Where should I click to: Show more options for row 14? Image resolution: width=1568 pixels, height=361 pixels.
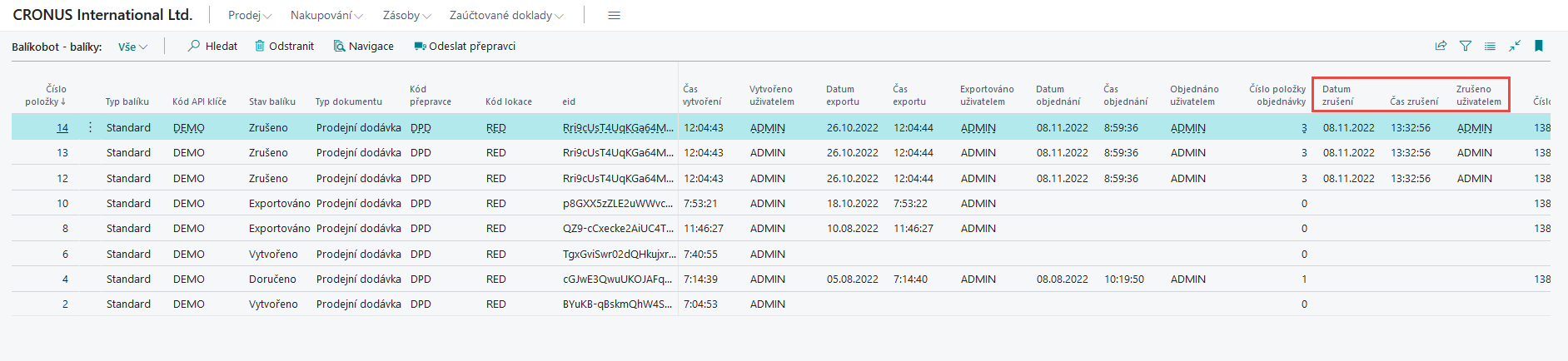(x=90, y=127)
